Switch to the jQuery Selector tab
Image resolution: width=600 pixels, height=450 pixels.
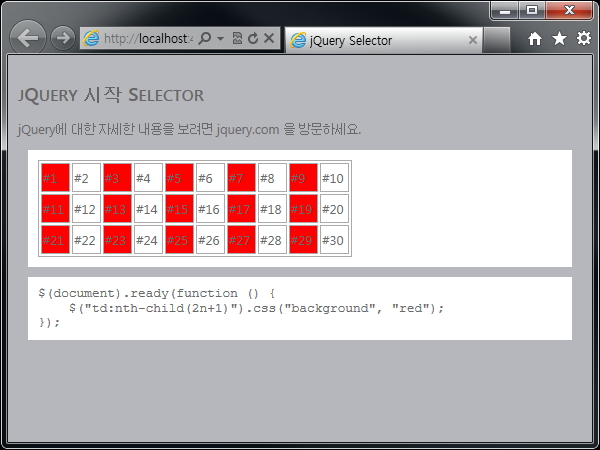tap(384, 40)
